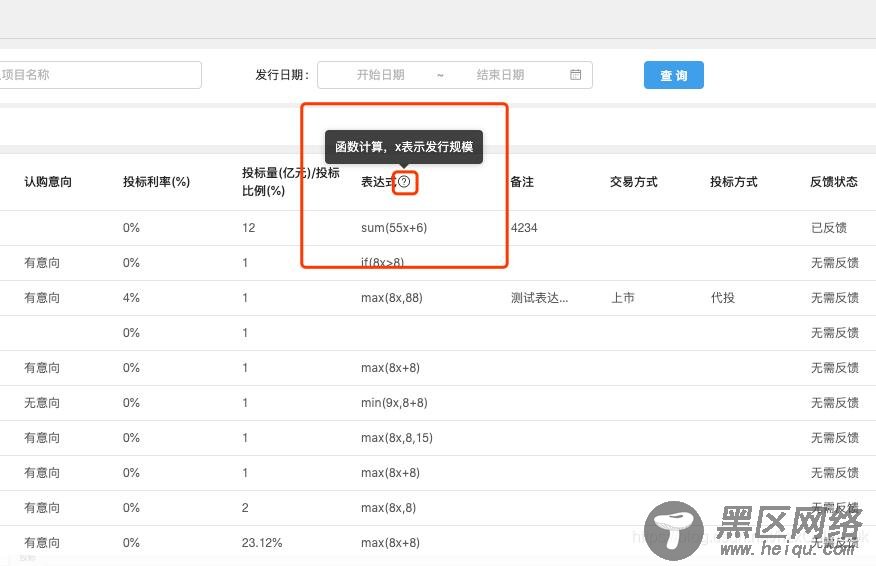Click the 反馈状态 column header

(834, 182)
